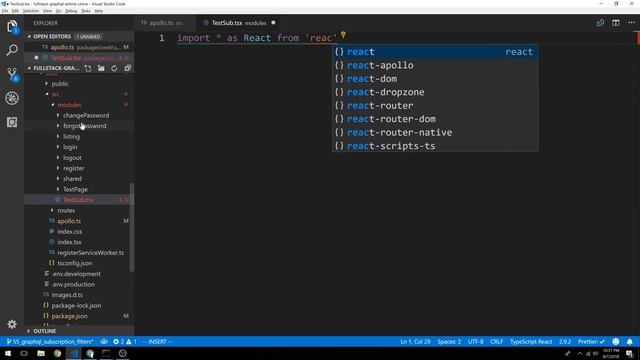Open apollo.ts in the src tree
Viewport: 640px width, 360px height.
tap(69, 221)
